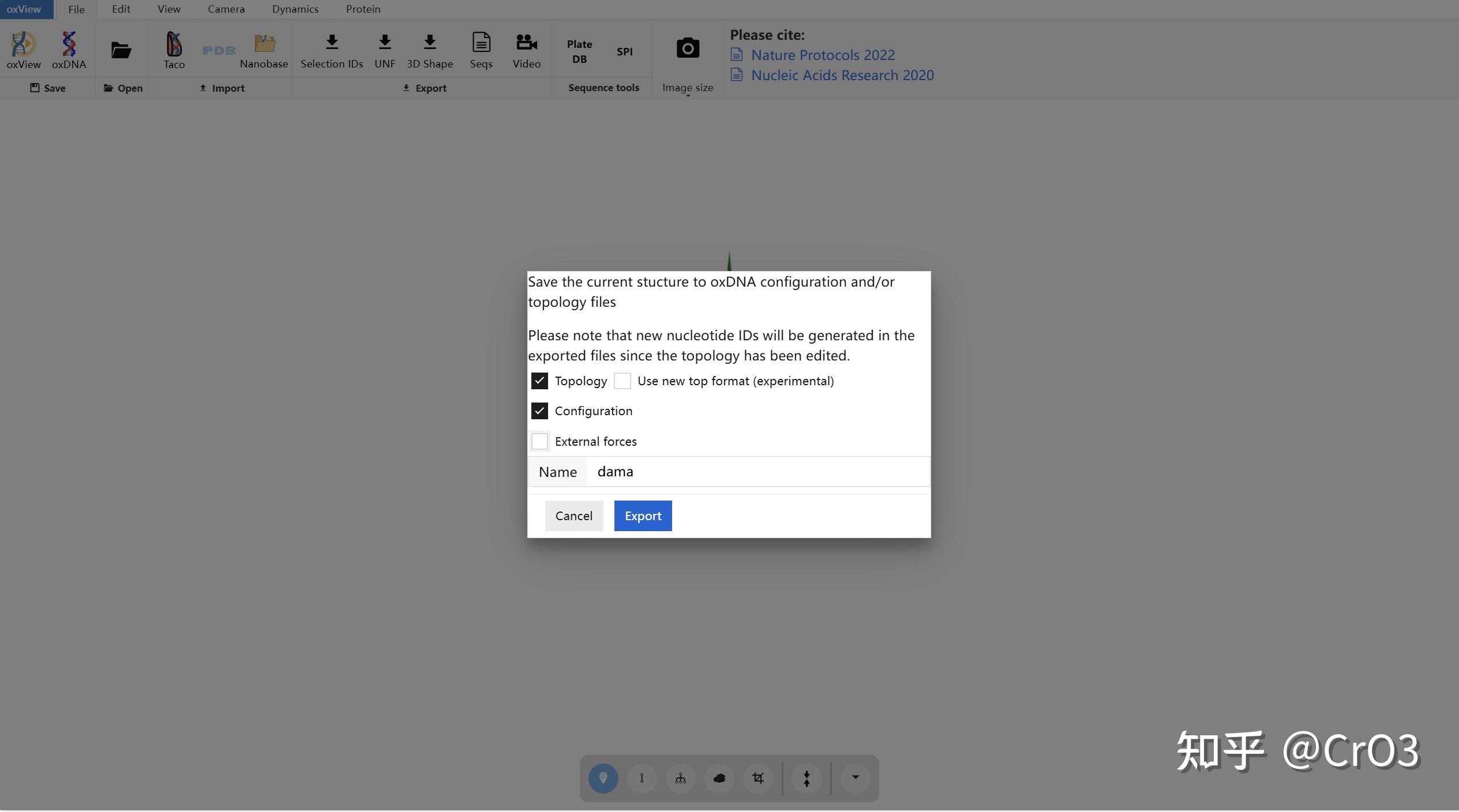This screenshot has width=1459, height=812.
Task: Check Use new top format option
Action: tap(622, 381)
